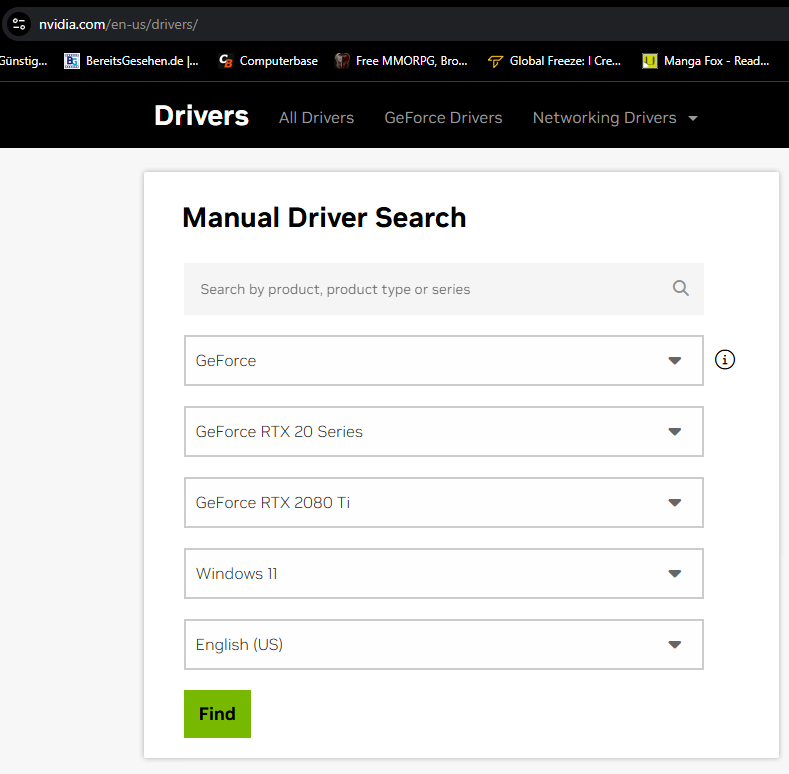Open the English (US) language dropdown
Screen dimensions: 789x774
coord(443,644)
